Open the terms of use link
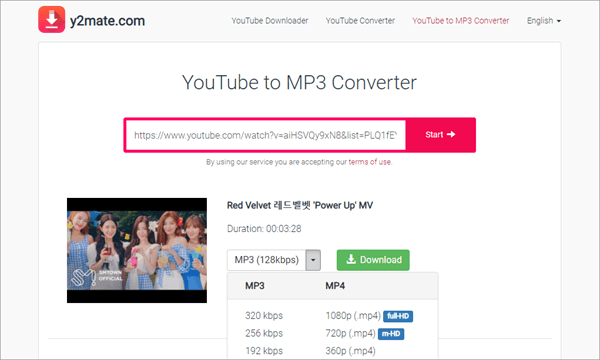Viewport: 600px width, 360px height. (370, 162)
